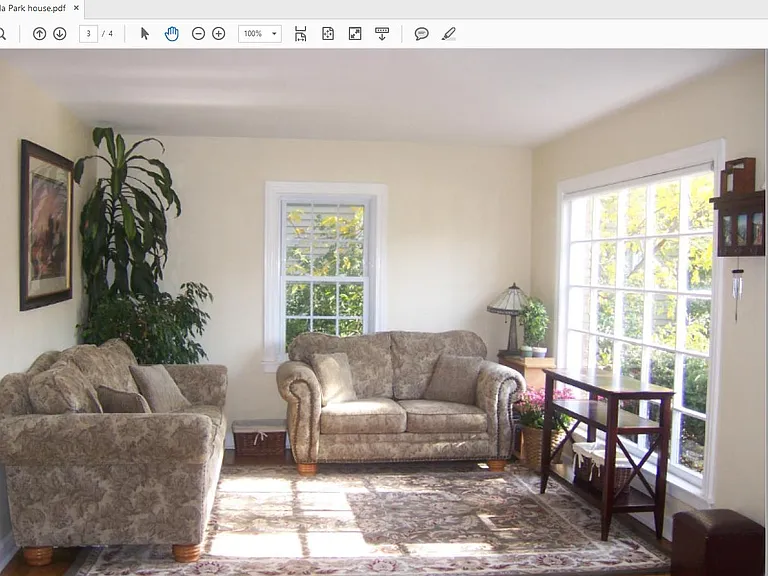
Task: Click the fit one full page icon
Action: tap(328, 34)
